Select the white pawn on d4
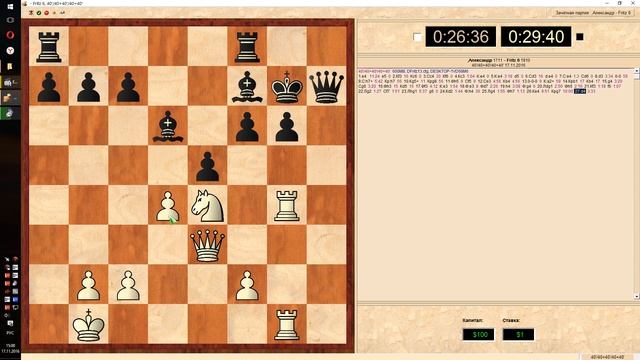Image resolution: width=640 pixels, height=360 pixels. (x=168, y=206)
